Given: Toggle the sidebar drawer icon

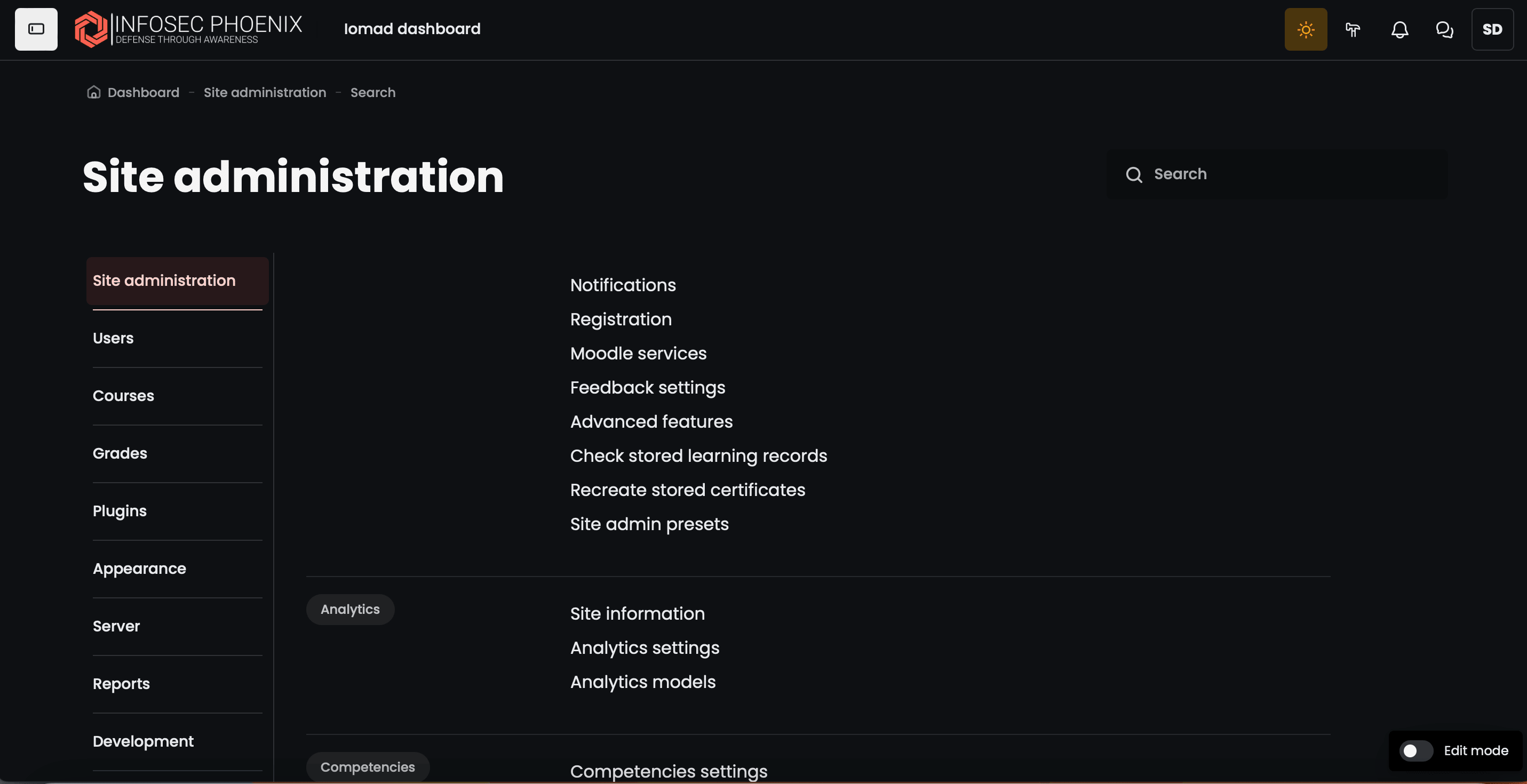Looking at the screenshot, I should click(x=36, y=29).
